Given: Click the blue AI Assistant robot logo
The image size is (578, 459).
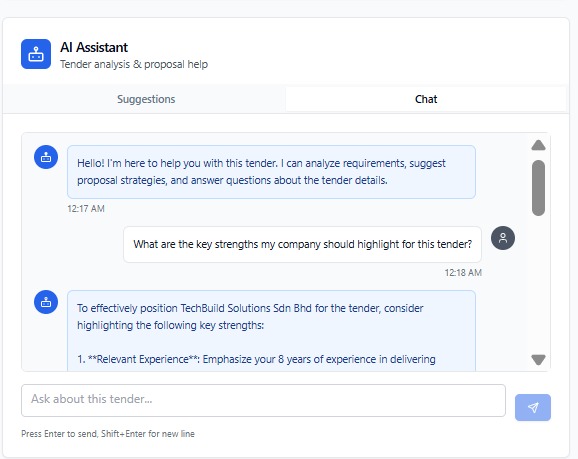Looking at the screenshot, I should [x=36, y=54].
